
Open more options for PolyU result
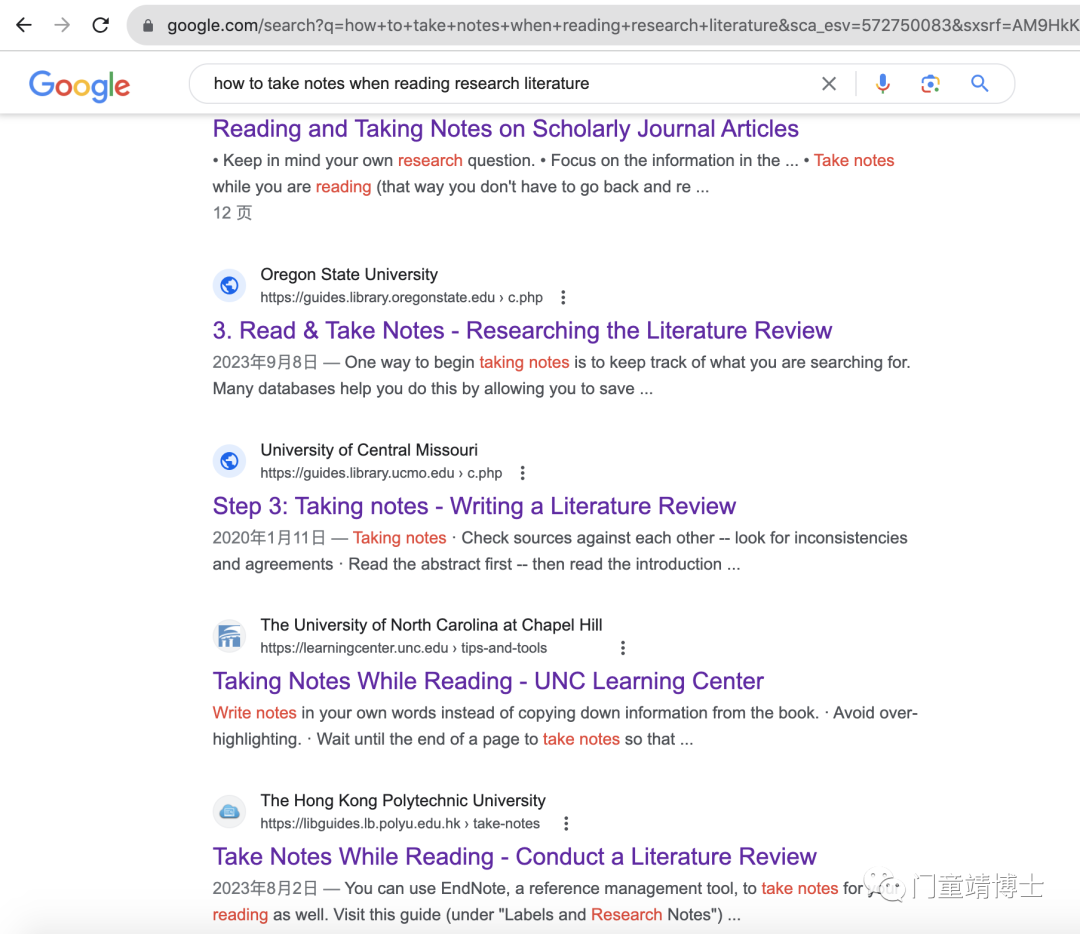pos(566,824)
